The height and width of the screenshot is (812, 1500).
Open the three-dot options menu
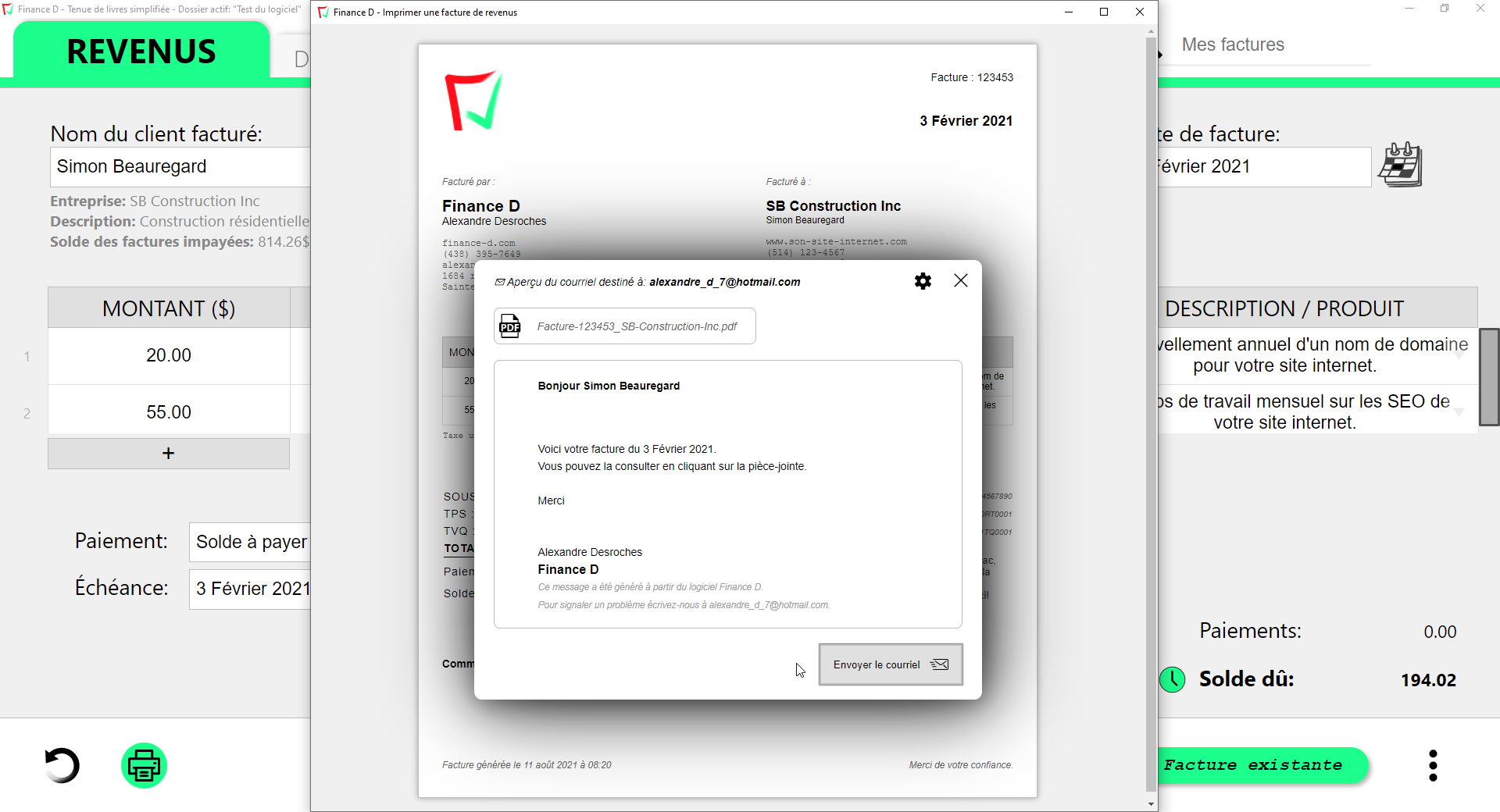point(1432,765)
